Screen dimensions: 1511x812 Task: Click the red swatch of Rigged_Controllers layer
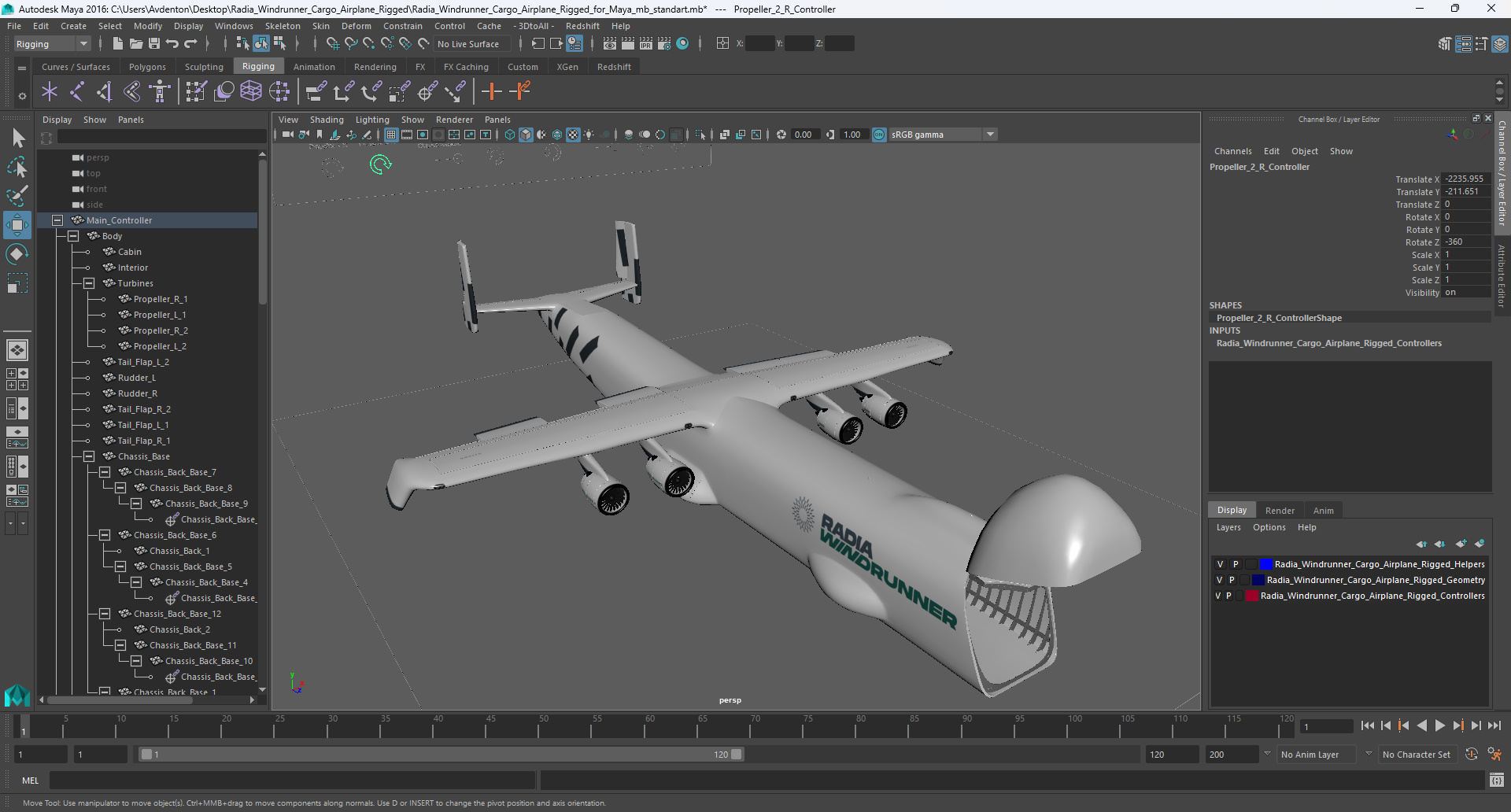click(x=1252, y=596)
